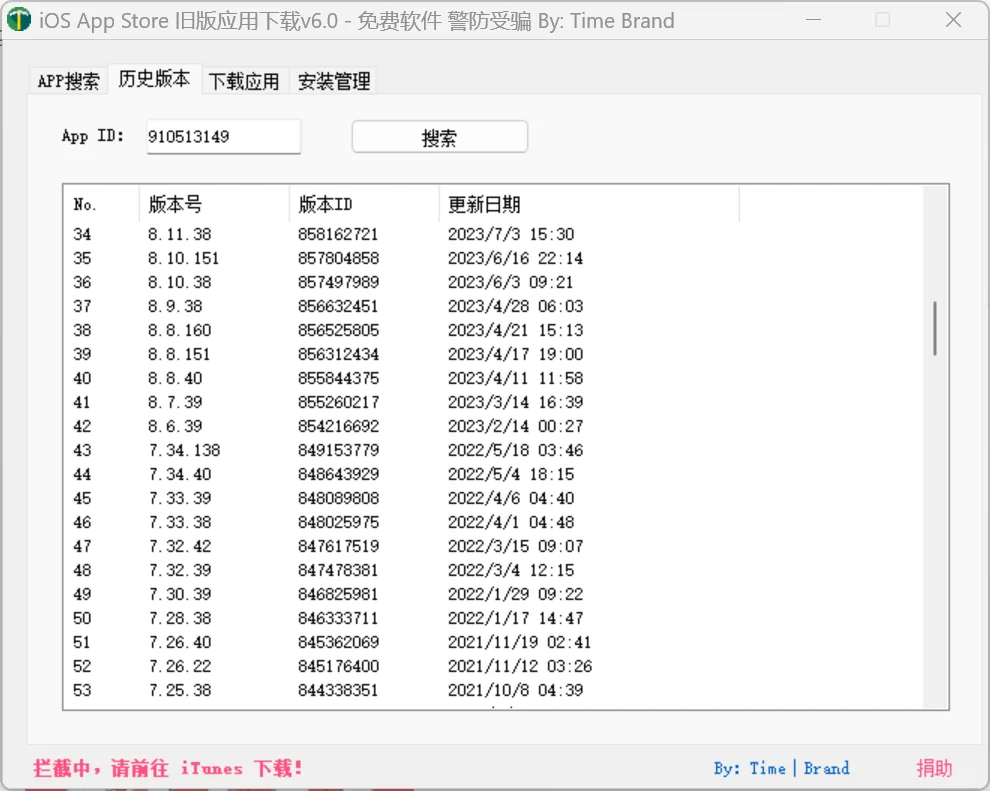Click the app icon in the title bar
Viewport: 990px width, 791px height.
point(19,20)
